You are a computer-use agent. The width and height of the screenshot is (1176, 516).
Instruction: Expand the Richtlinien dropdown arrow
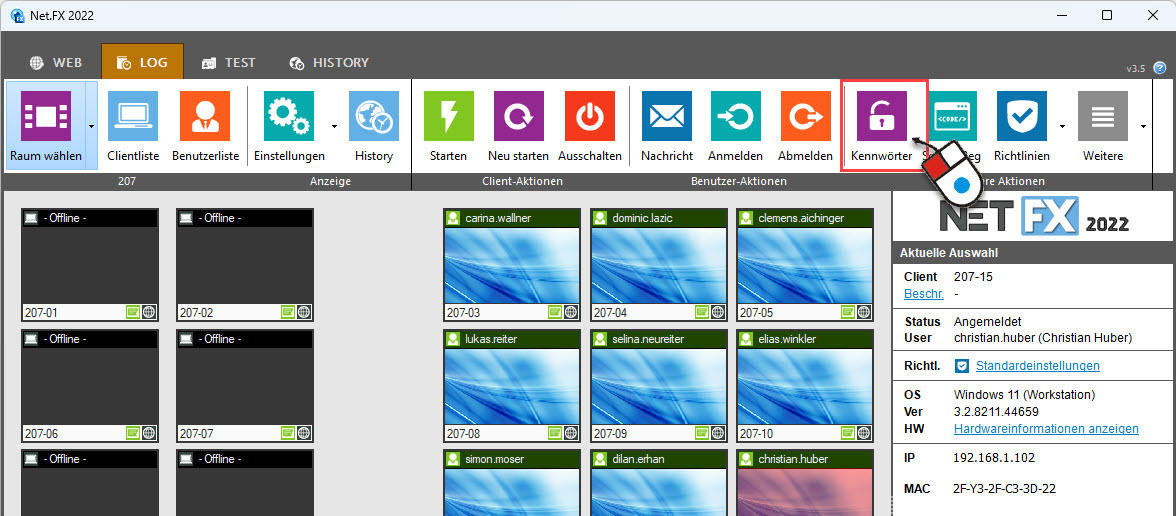pos(1062,126)
